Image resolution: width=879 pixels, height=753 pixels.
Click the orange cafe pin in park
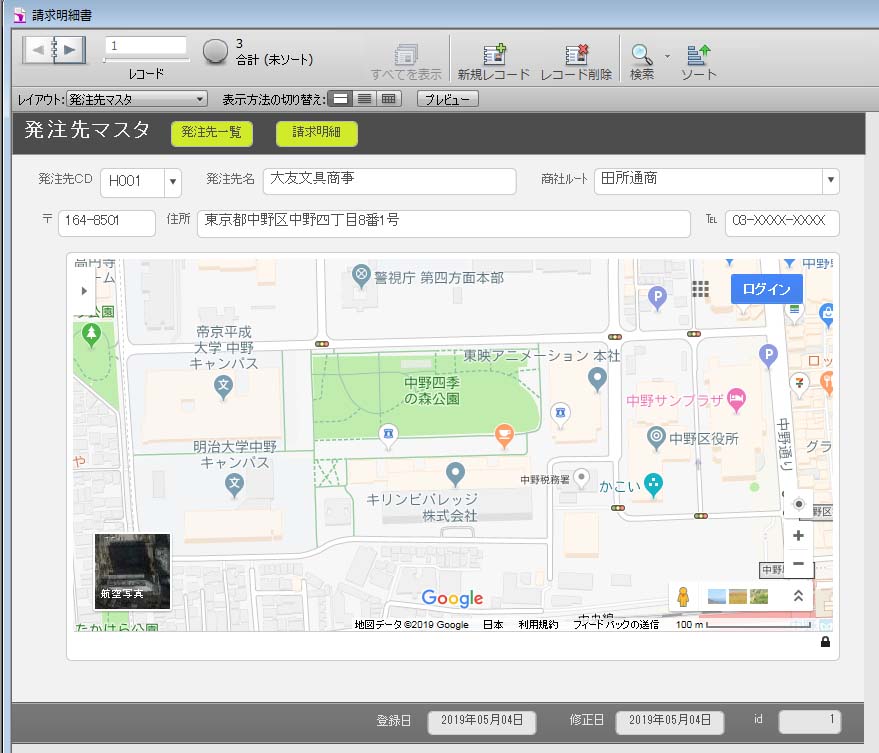tap(504, 436)
